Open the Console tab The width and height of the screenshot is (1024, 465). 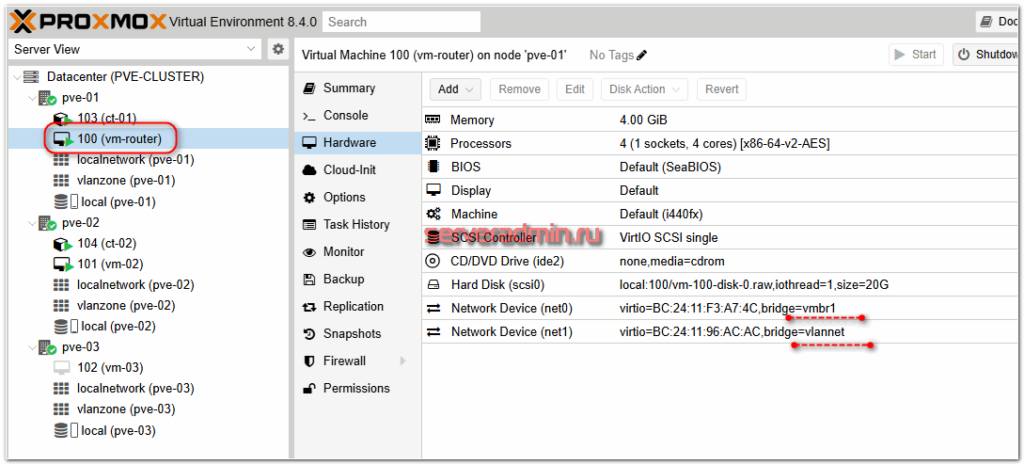[x=345, y=116]
